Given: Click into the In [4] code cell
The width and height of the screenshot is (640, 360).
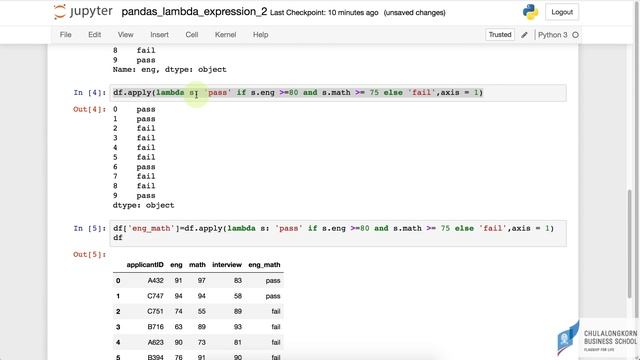Looking at the screenshot, I should [338, 93].
